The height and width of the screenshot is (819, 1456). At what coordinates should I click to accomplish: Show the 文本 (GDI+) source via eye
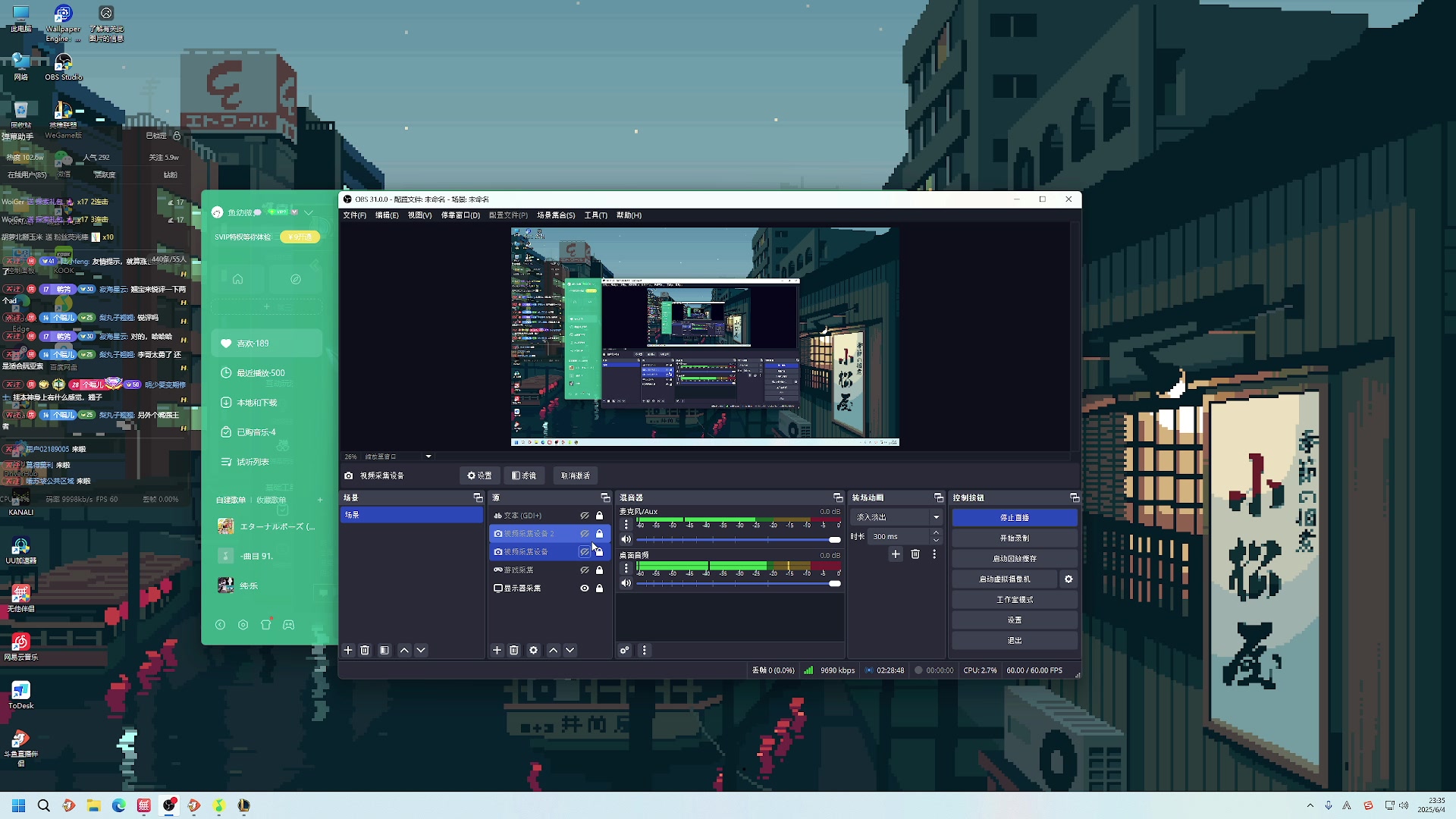point(585,516)
